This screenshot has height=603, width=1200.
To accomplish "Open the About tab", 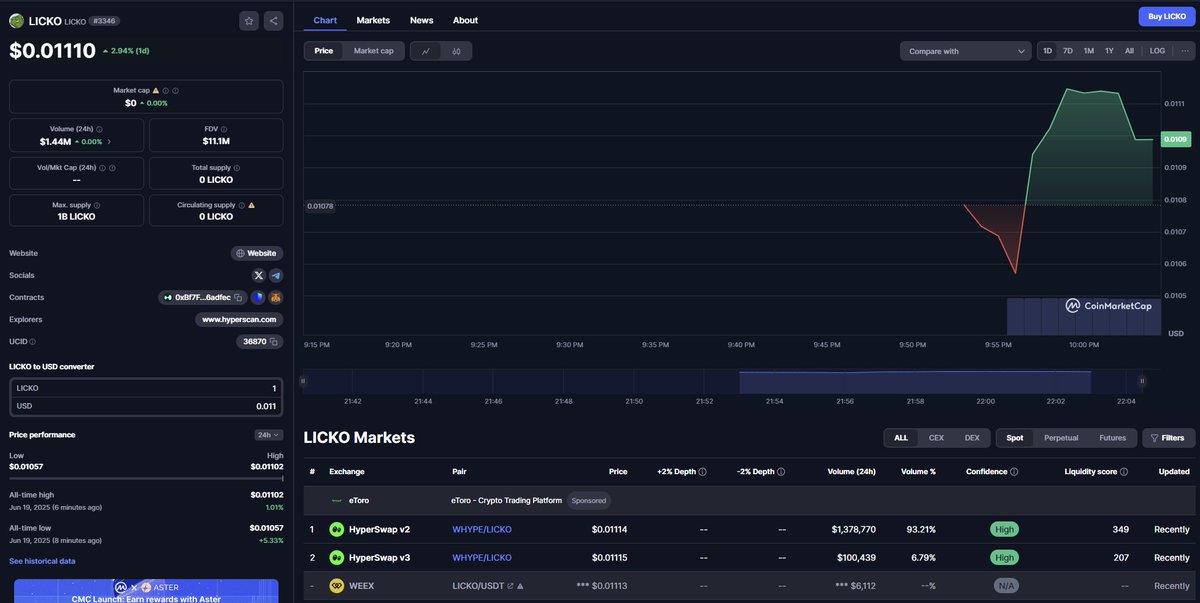I will click(x=465, y=20).
